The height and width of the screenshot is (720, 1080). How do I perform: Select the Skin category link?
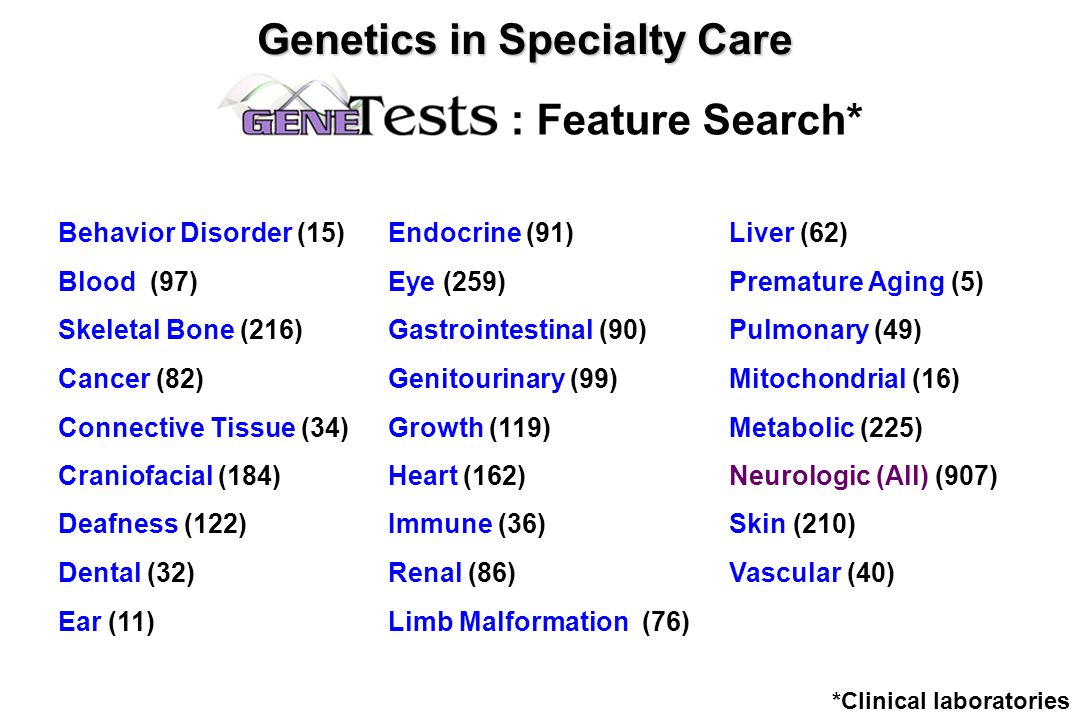tap(758, 524)
